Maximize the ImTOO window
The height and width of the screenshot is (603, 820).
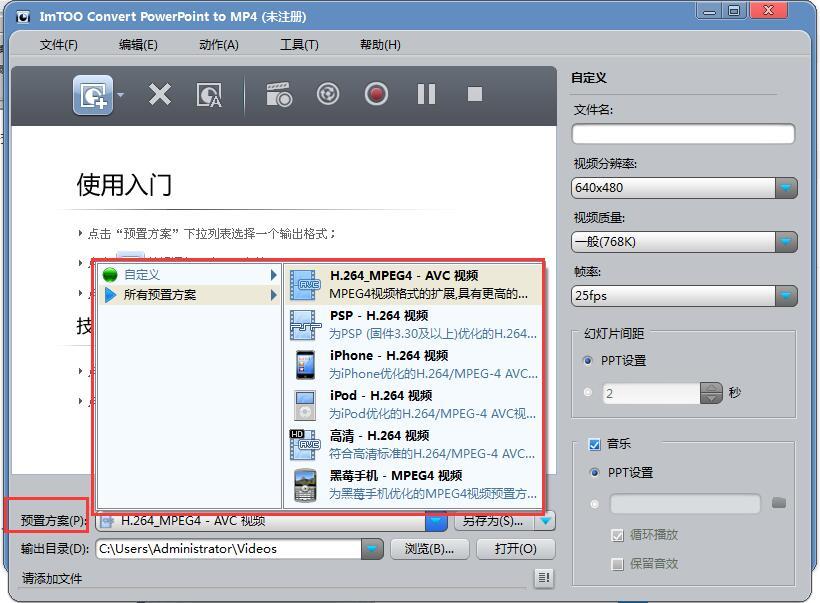coord(735,11)
